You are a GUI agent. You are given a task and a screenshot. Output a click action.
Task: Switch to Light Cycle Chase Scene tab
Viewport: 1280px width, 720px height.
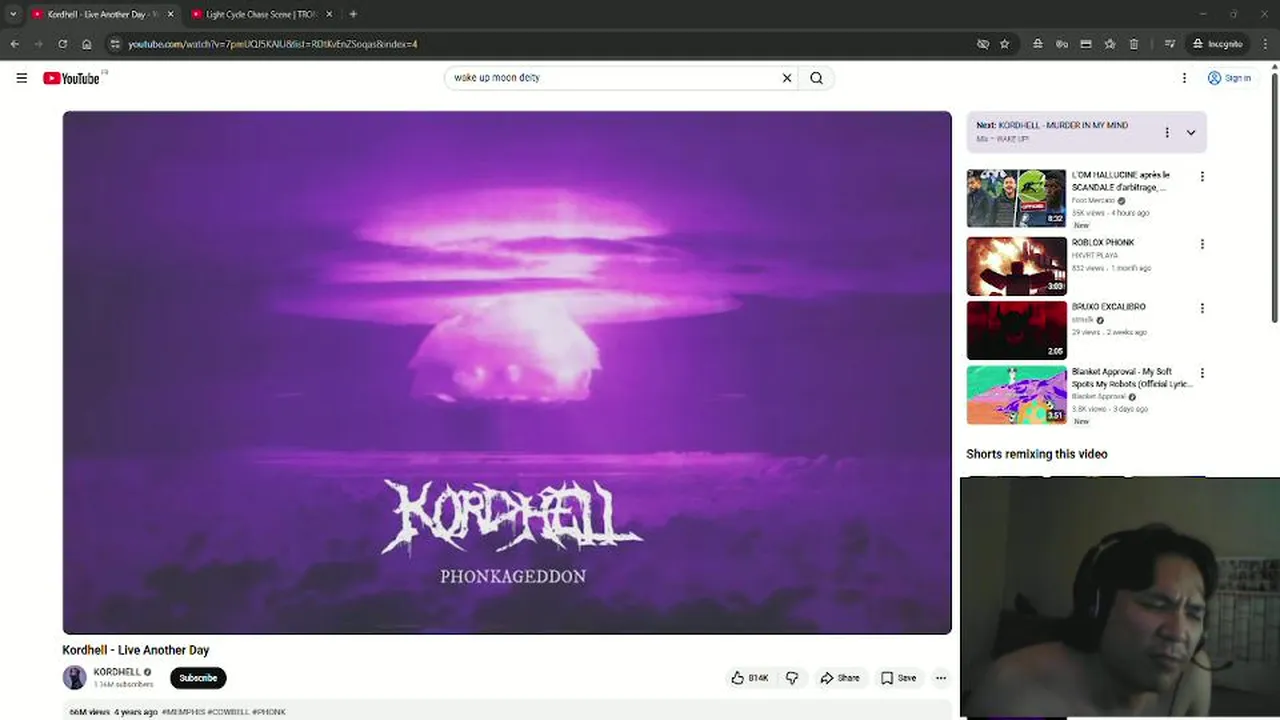(262, 14)
